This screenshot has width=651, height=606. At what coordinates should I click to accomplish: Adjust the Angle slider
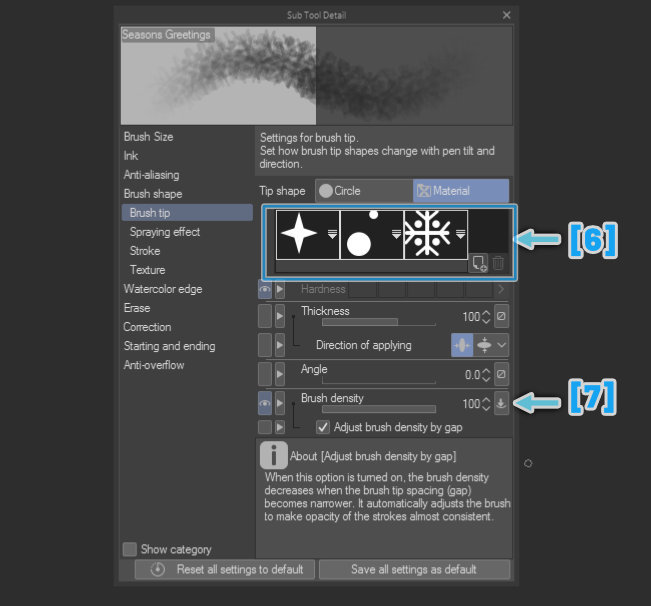[379, 380]
